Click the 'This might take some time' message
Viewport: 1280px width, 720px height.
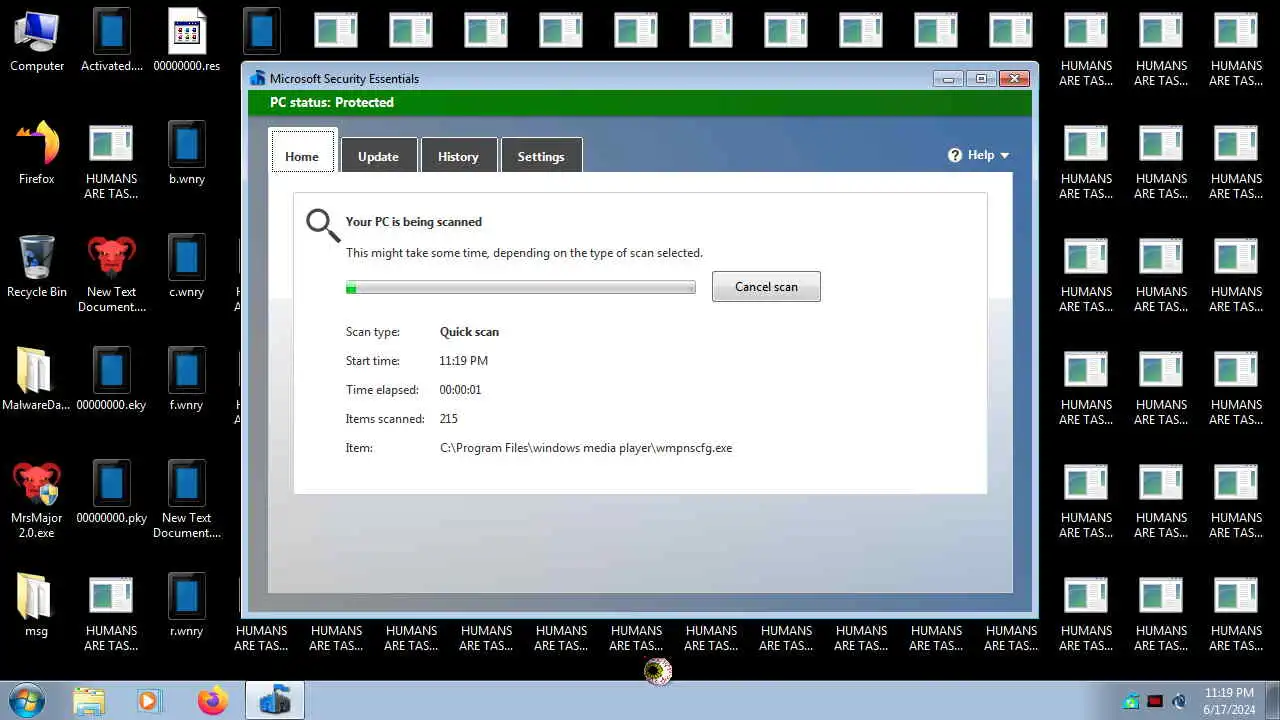pos(524,253)
